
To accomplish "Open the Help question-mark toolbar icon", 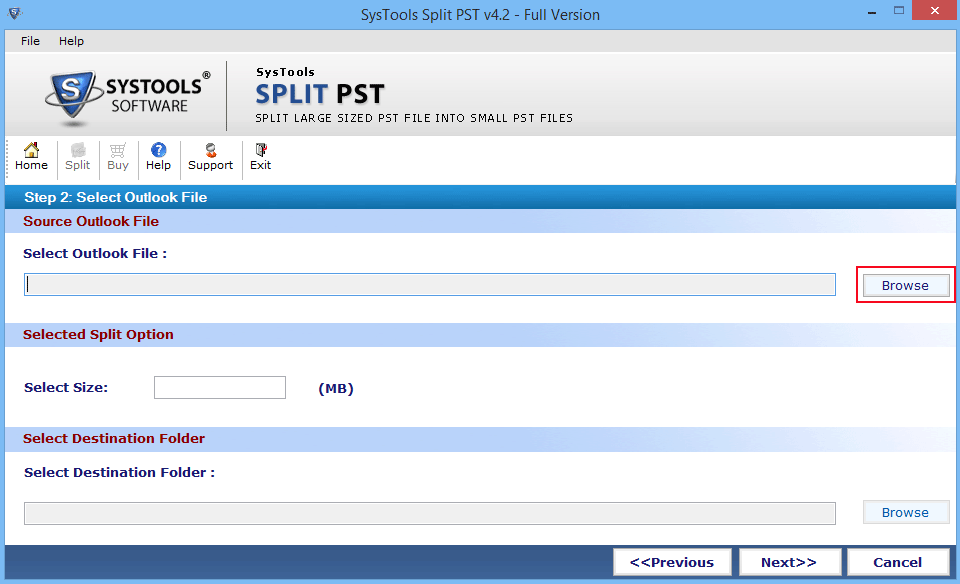I will [x=158, y=157].
